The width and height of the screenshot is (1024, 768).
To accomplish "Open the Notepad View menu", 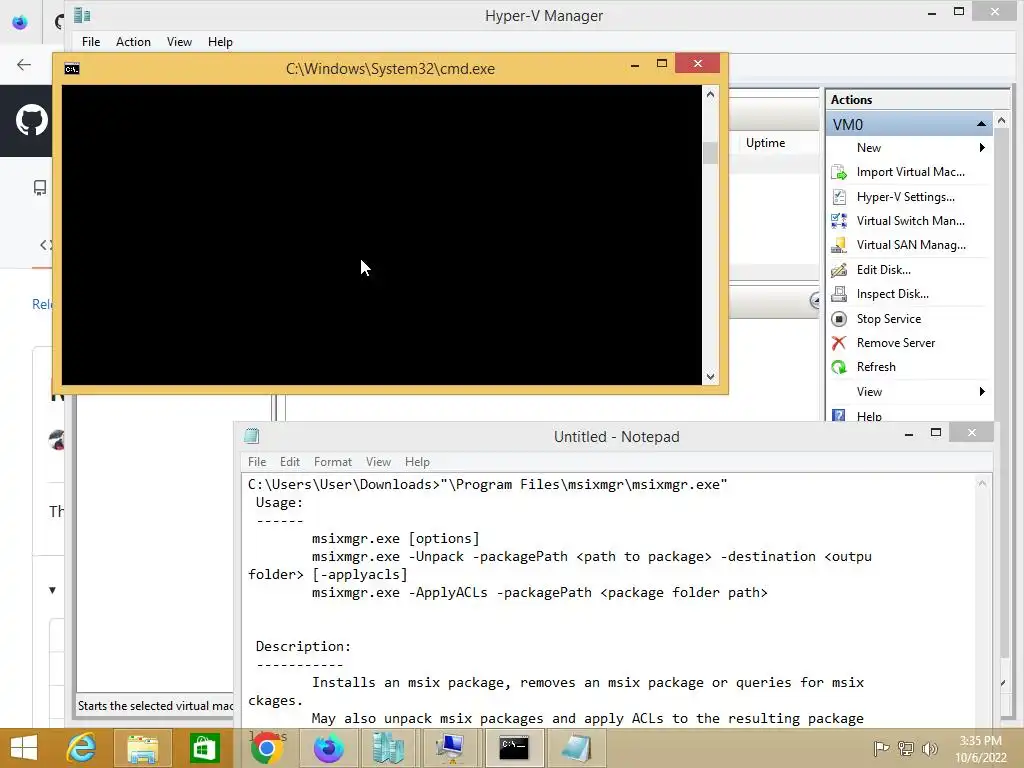I will click(378, 462).
